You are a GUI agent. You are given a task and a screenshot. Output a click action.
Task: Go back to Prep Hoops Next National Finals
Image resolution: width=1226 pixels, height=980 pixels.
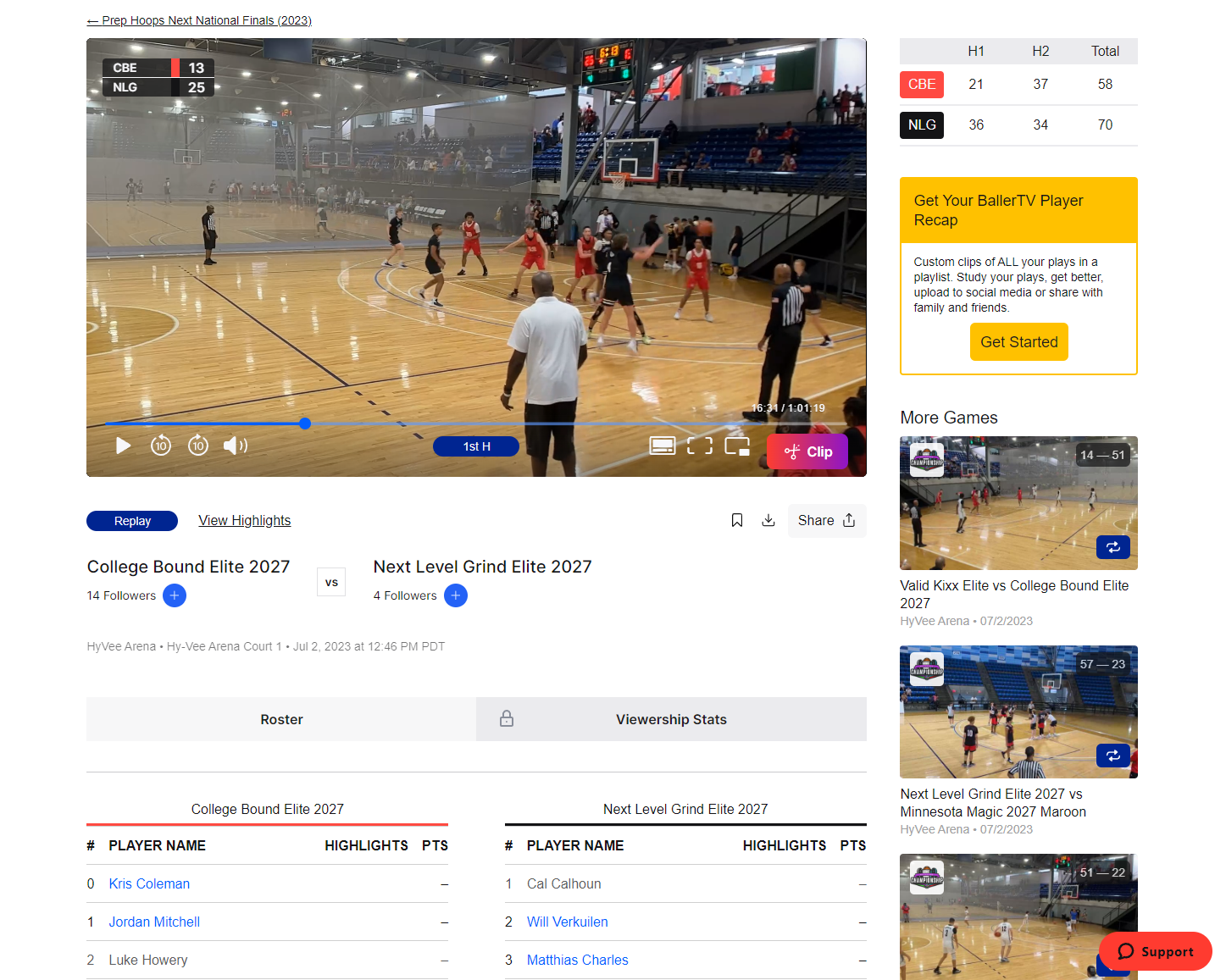pyautogui.click(x=199, y=20)
